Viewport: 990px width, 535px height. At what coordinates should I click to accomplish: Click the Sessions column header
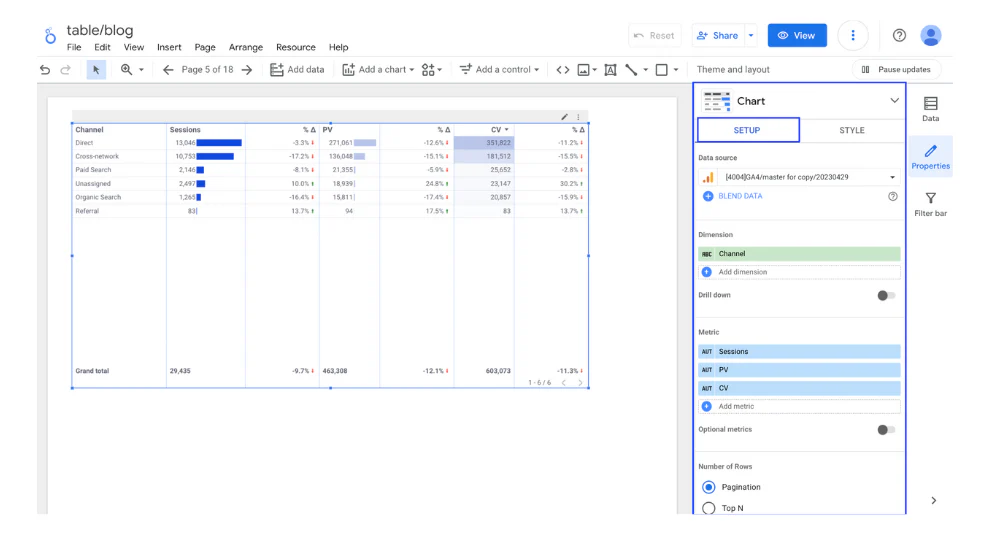tap(185, 129)
